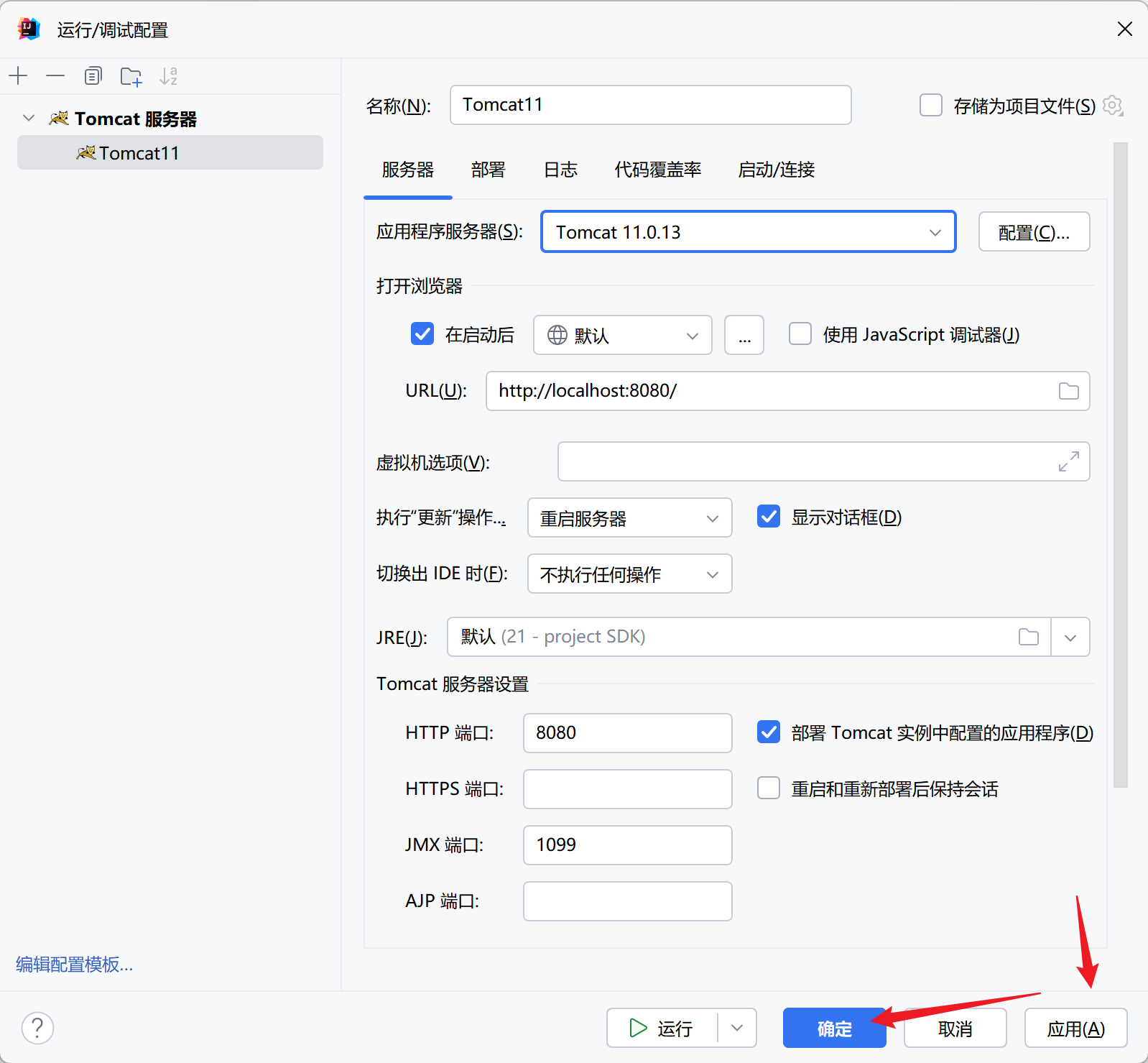Viewport: 1148px width, 1063px height.
Task: Click the 确定 button
Action: 834,1028
